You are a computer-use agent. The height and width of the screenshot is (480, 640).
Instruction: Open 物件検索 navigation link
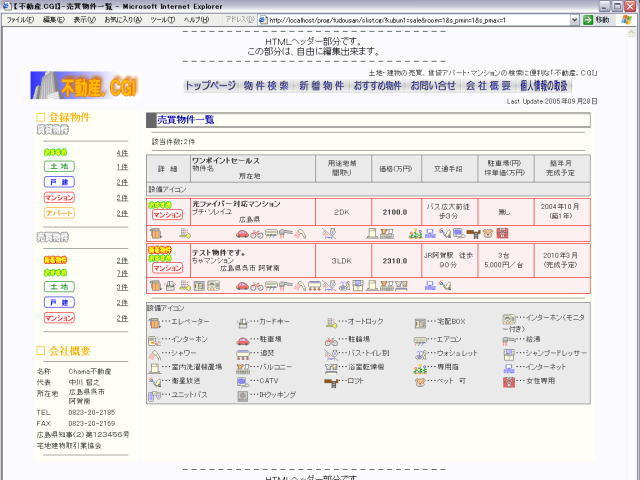(266, 86)
